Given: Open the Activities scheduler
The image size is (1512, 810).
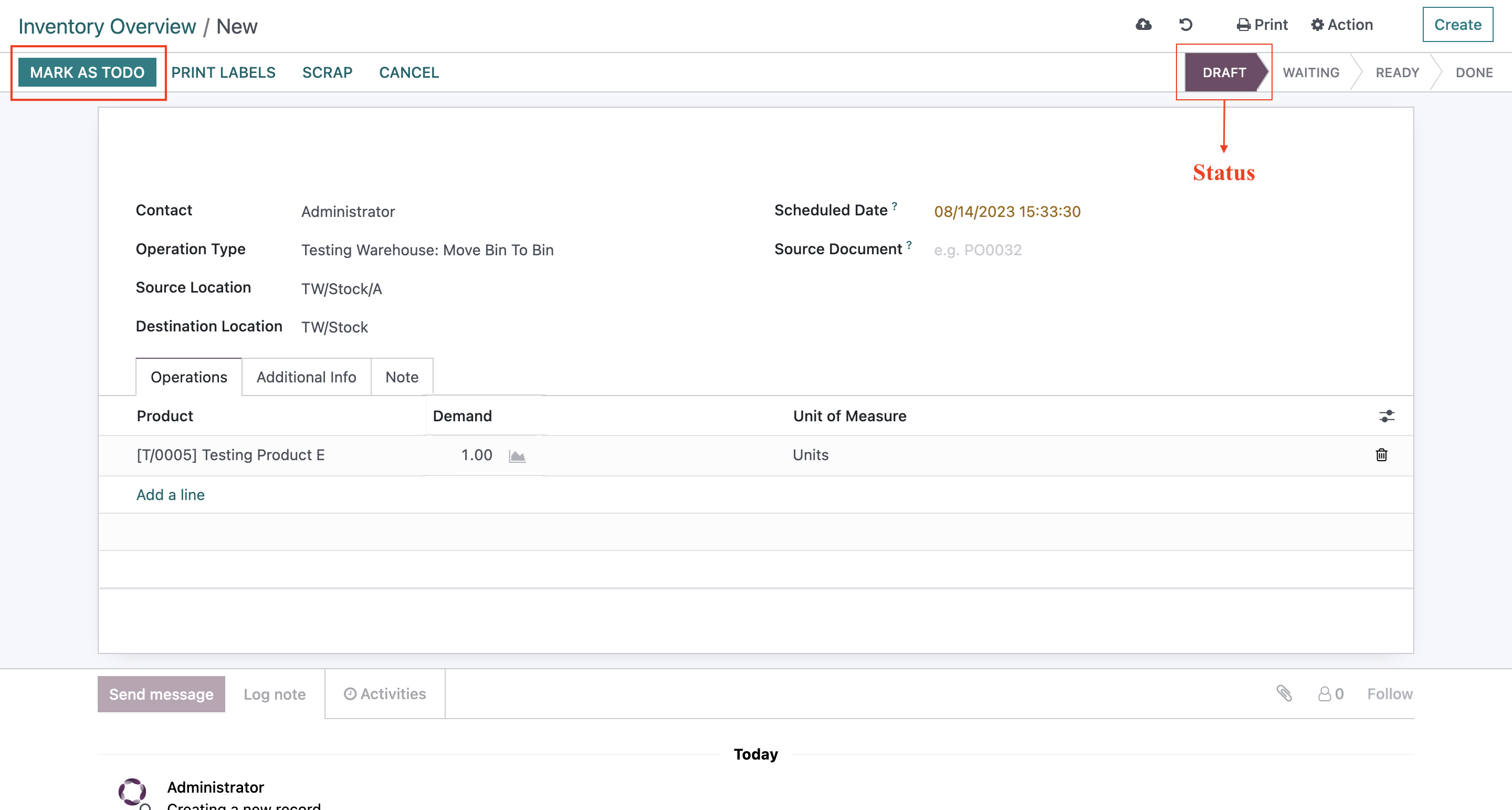Looking at the screenshot, I should [x=385, y=694].
